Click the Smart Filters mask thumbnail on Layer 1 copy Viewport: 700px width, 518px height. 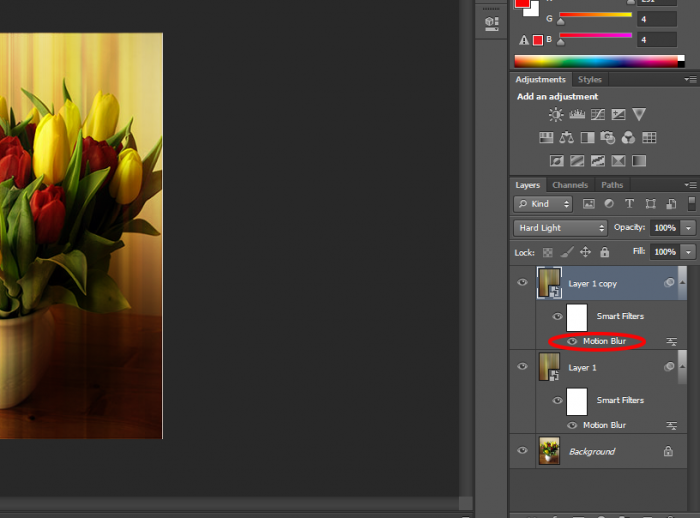point(576,317)
